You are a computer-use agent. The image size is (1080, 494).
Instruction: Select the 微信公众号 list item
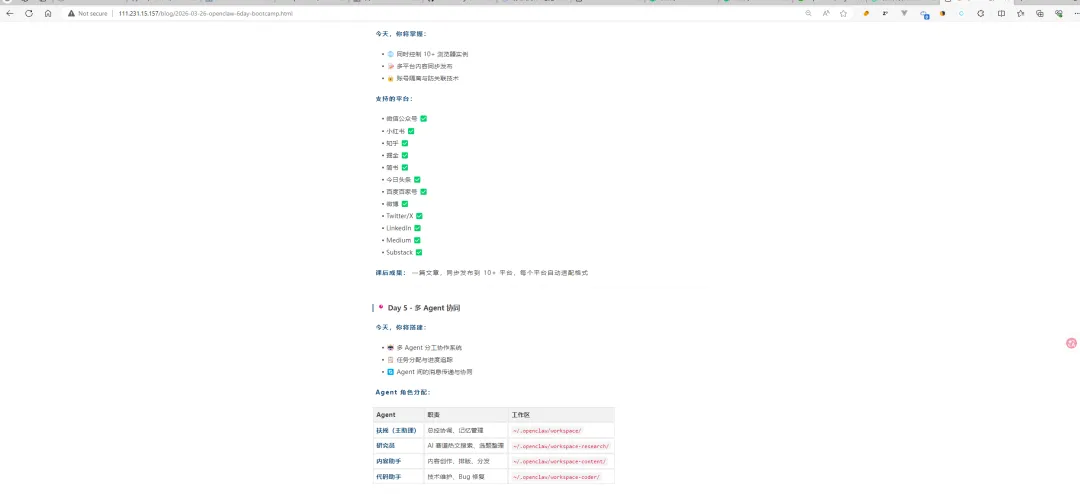coord(406,119)
